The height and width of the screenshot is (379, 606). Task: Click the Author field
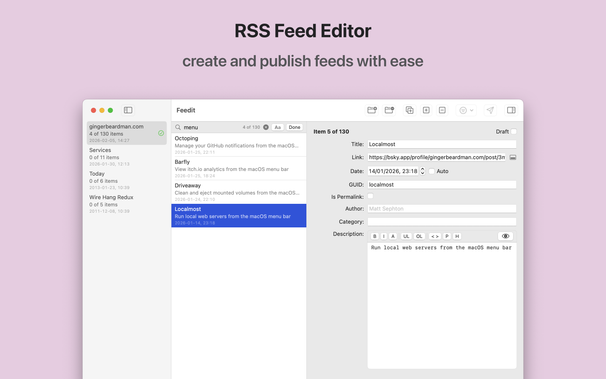[x=442, y=209]
